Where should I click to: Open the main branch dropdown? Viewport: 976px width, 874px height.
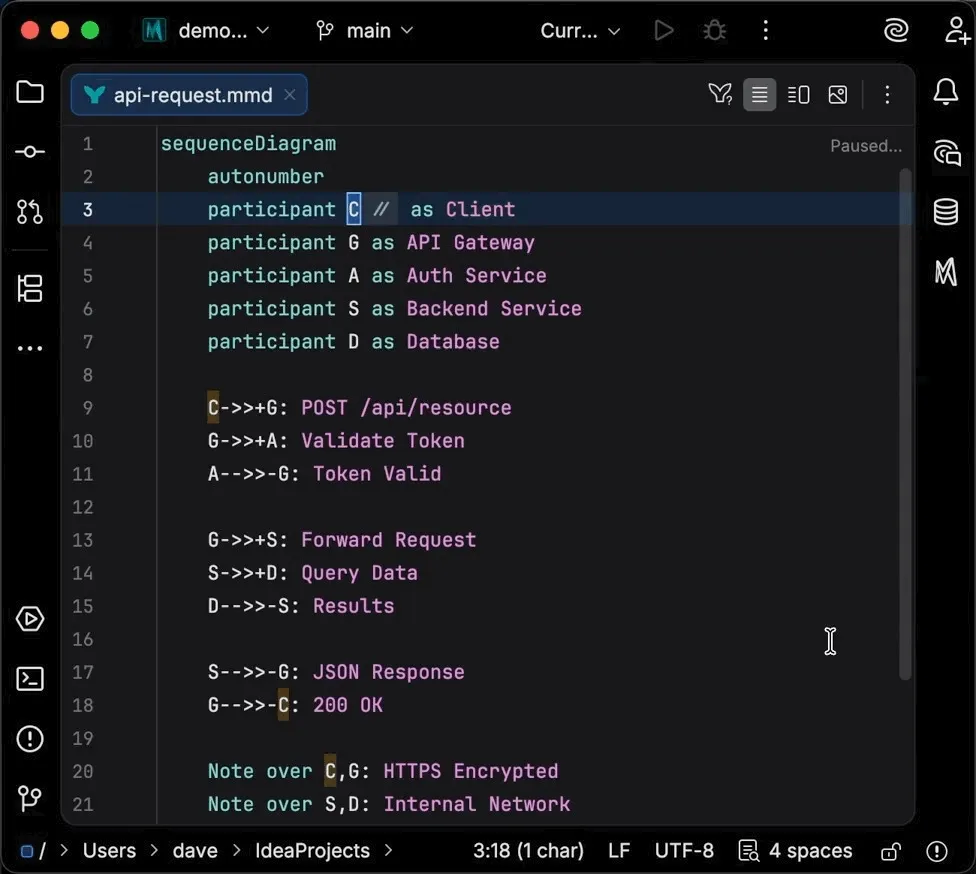[x=365, y=31]
